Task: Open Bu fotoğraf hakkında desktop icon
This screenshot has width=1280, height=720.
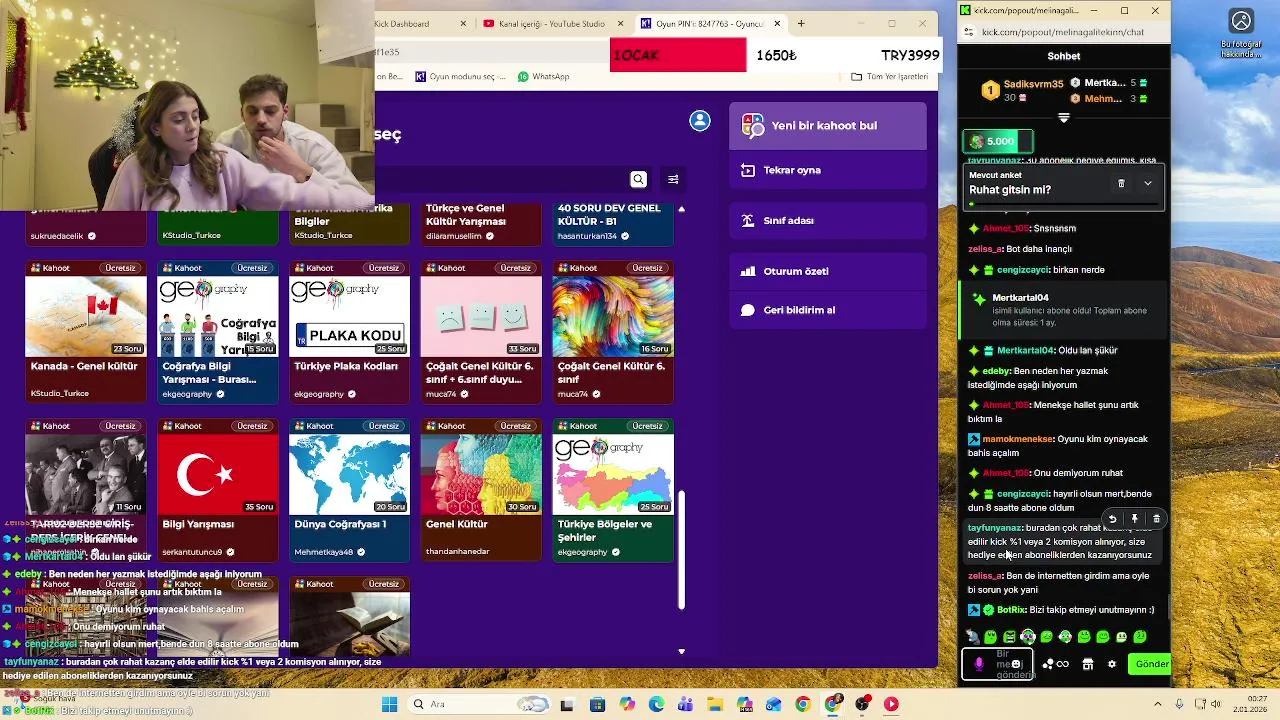Action: [1241, 34]
